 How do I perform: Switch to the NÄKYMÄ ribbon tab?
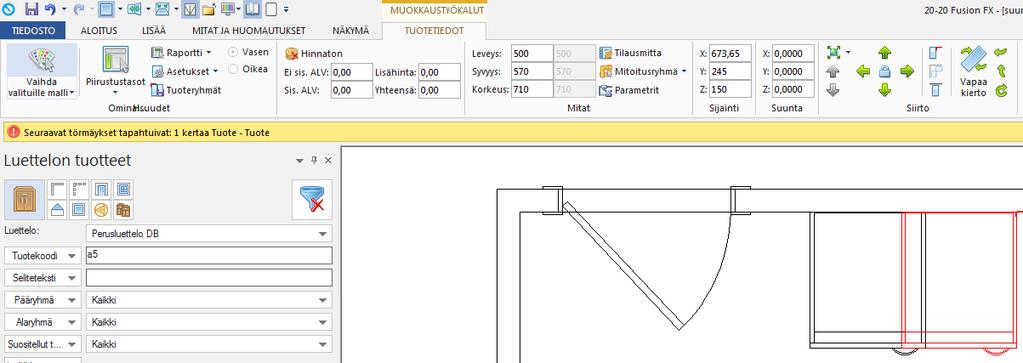click(x=350, y=31)
